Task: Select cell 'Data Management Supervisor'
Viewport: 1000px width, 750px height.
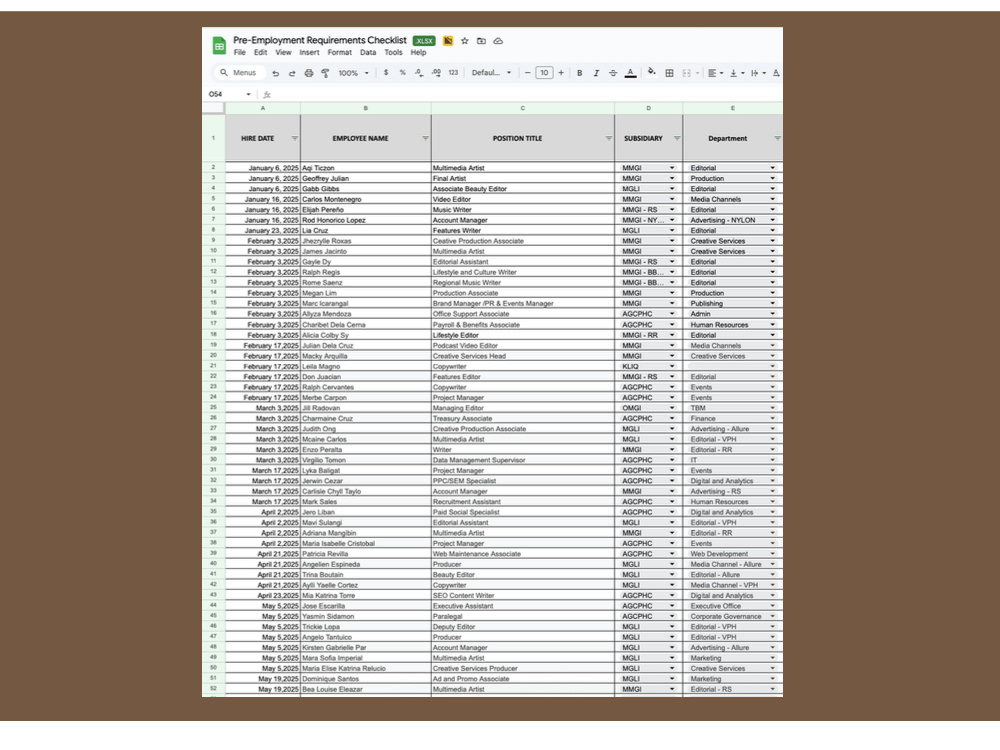Action: [523, 460]
